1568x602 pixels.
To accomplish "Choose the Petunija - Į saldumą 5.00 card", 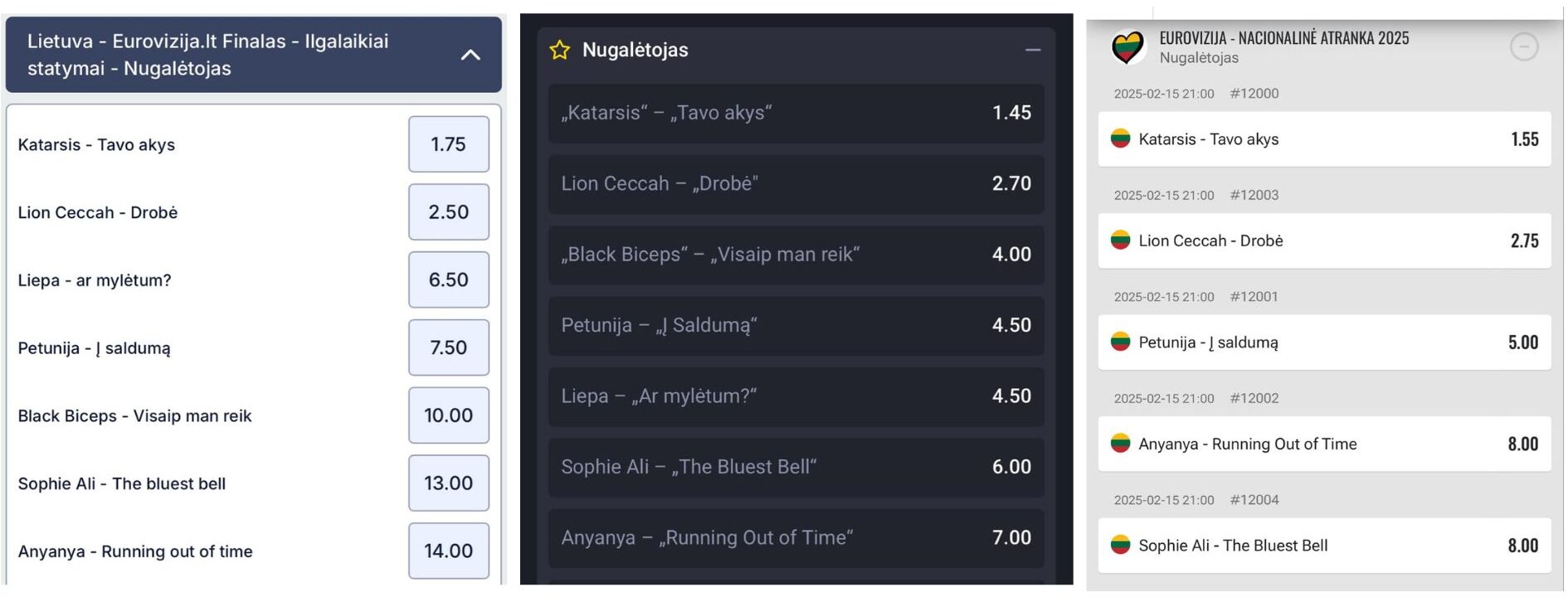I will click(1324, 342).
